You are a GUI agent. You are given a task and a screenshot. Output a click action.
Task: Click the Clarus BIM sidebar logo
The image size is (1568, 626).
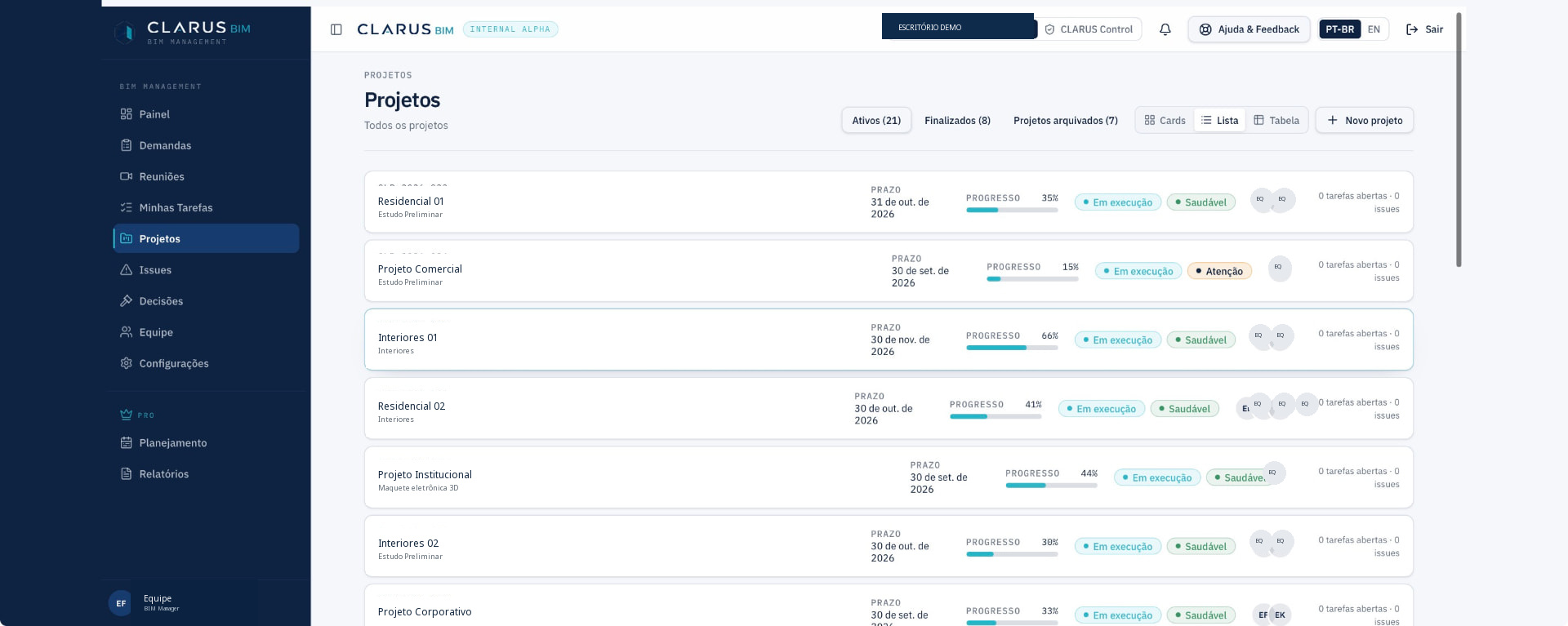tap(182, 32)
